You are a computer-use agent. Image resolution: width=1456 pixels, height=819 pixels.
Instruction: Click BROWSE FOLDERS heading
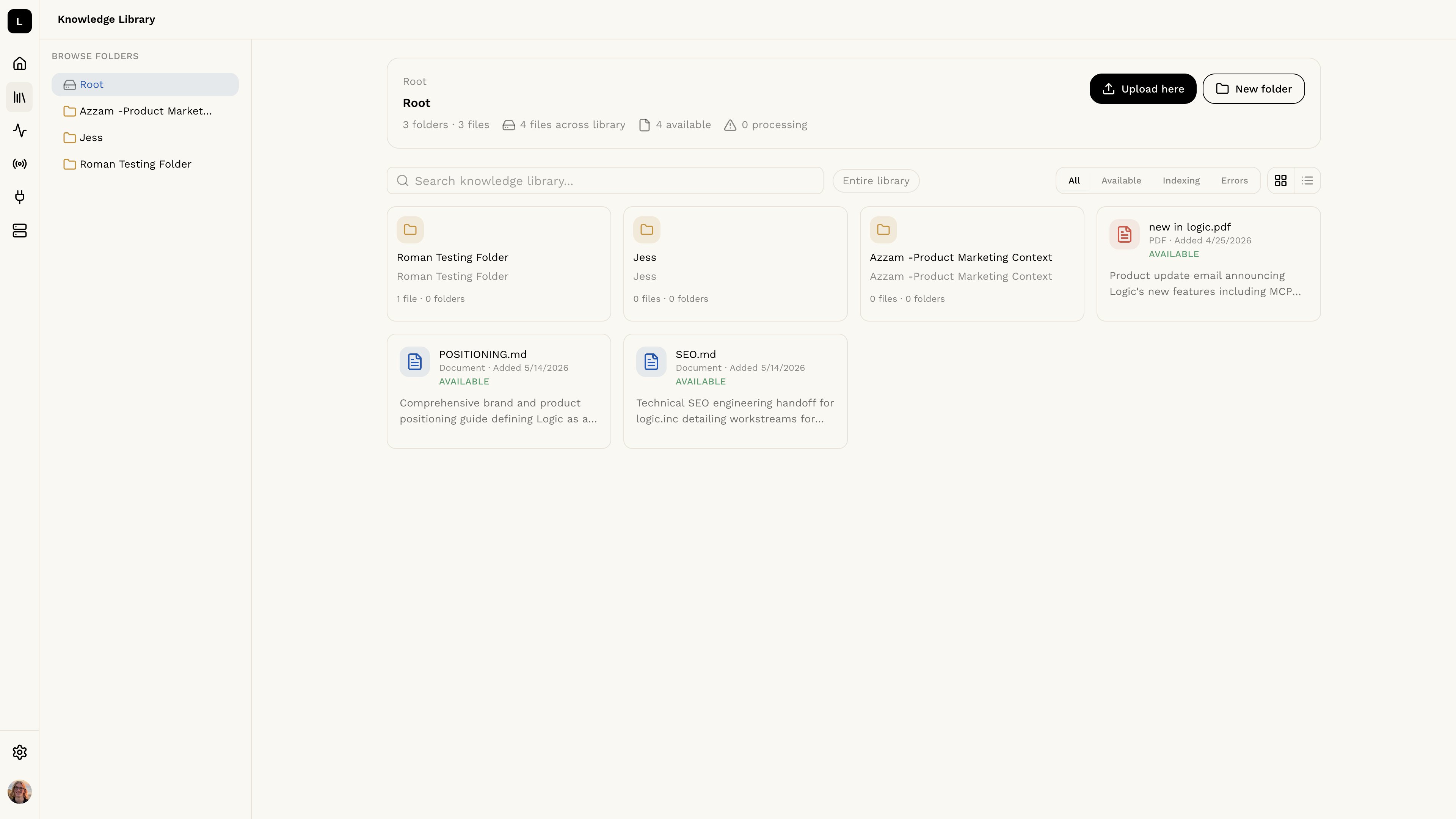pyautogui.click(x=95, y=56)
